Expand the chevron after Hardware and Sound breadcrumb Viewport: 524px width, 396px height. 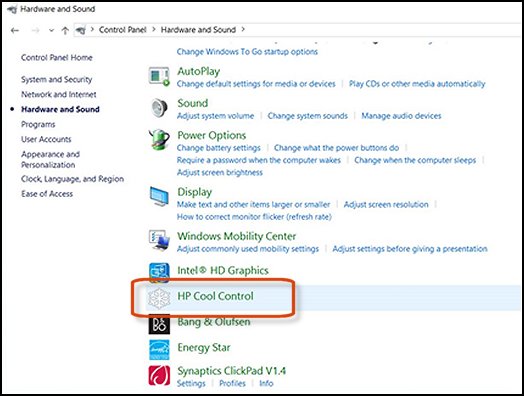pyautogui.click(x=243, y=29)
